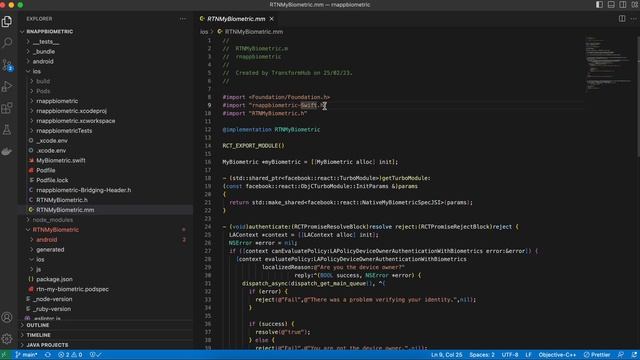Image resolution: width=640 pixels, height=360 pixels.
Task: Change line ending via LF
Action: [528, 355]
